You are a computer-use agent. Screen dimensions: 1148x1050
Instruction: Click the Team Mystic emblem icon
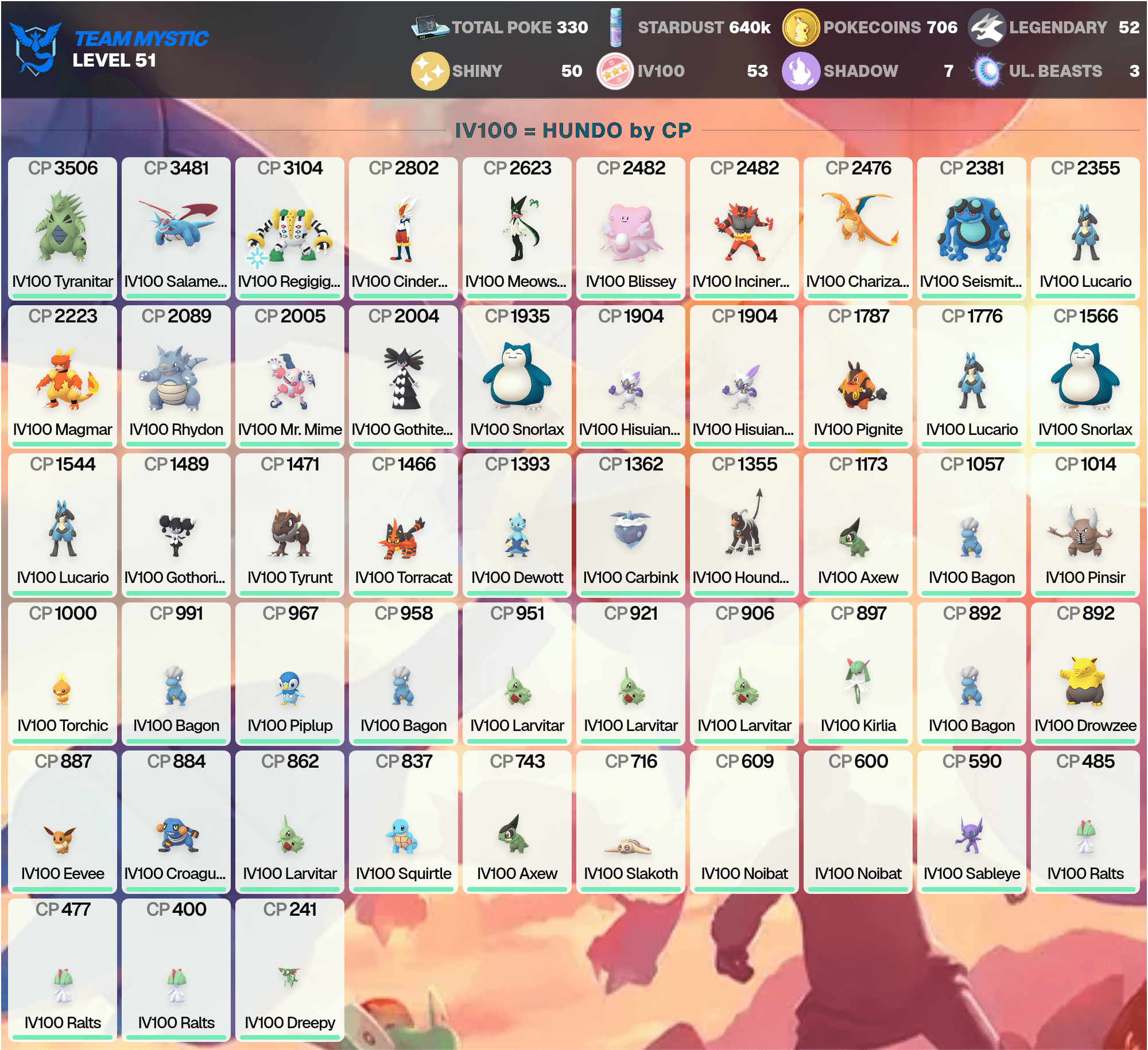(36, 49)
